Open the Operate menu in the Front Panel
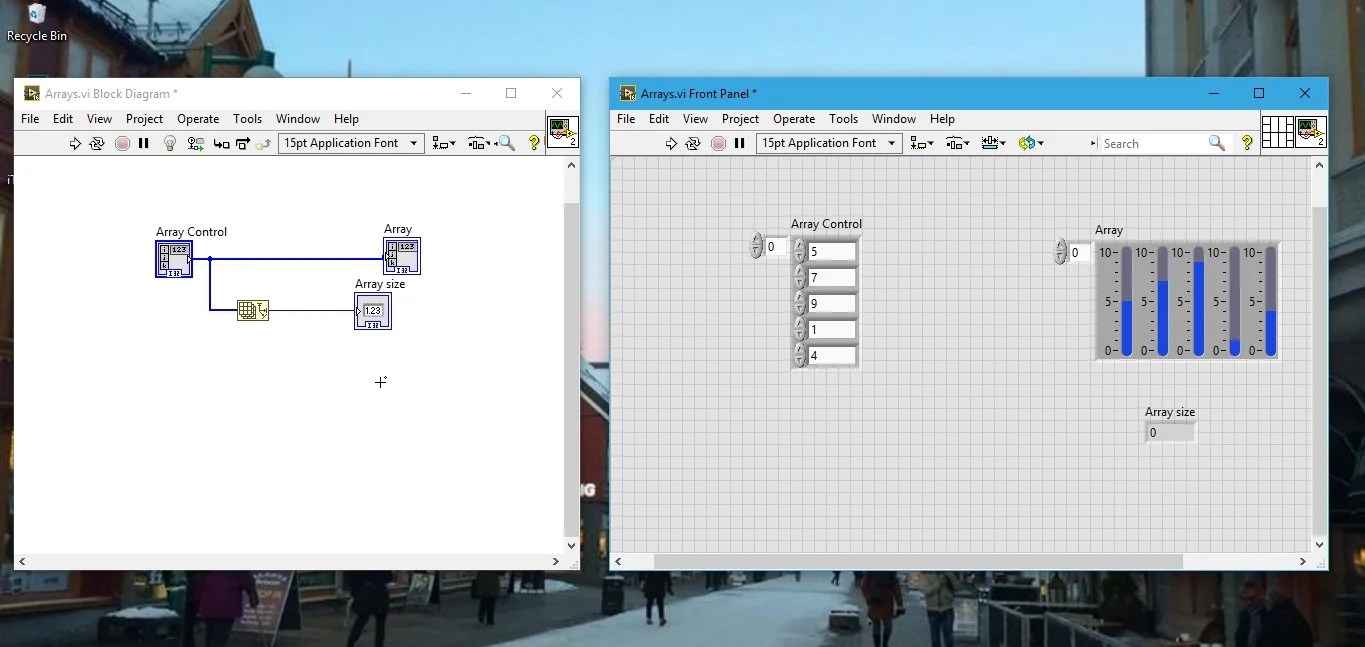The image size is (1365, 647). point(794,119)
